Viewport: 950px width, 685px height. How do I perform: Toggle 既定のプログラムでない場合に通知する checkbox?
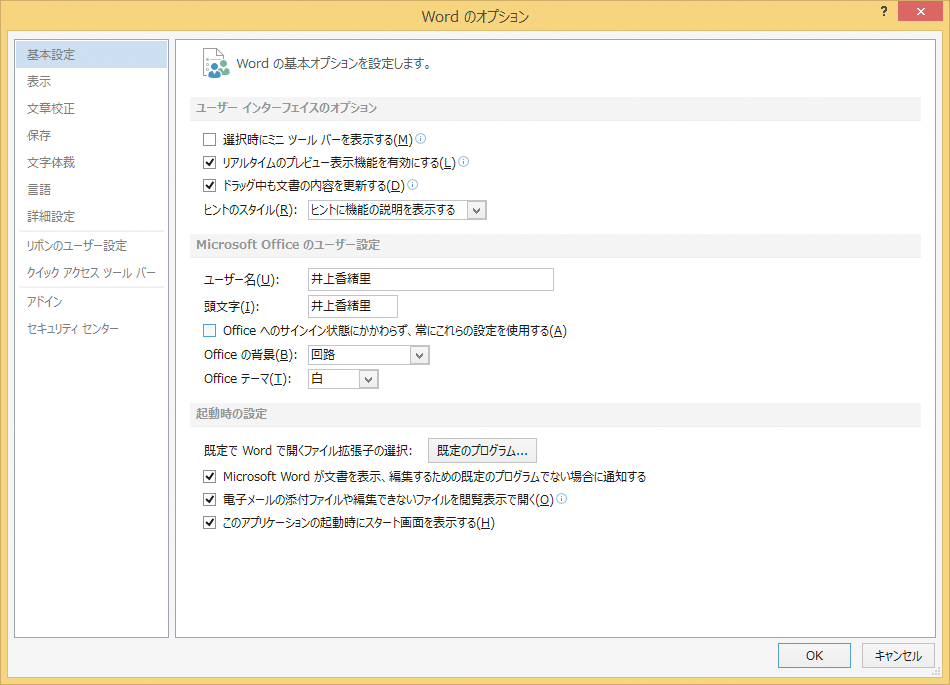[x=210, y=477]
